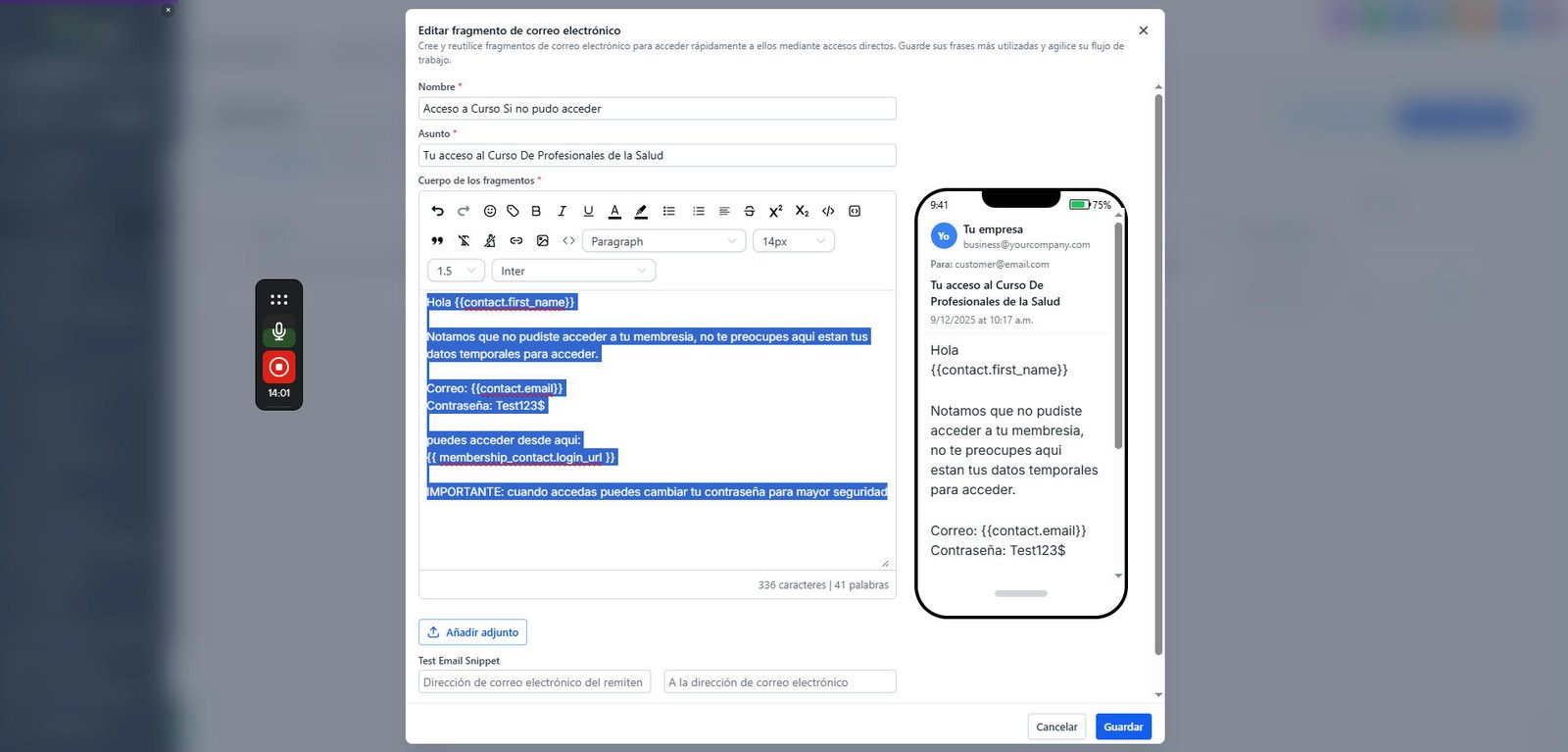Open the 1.5 line height dropdown
The image size is (1568, 752).
point(457,271)
